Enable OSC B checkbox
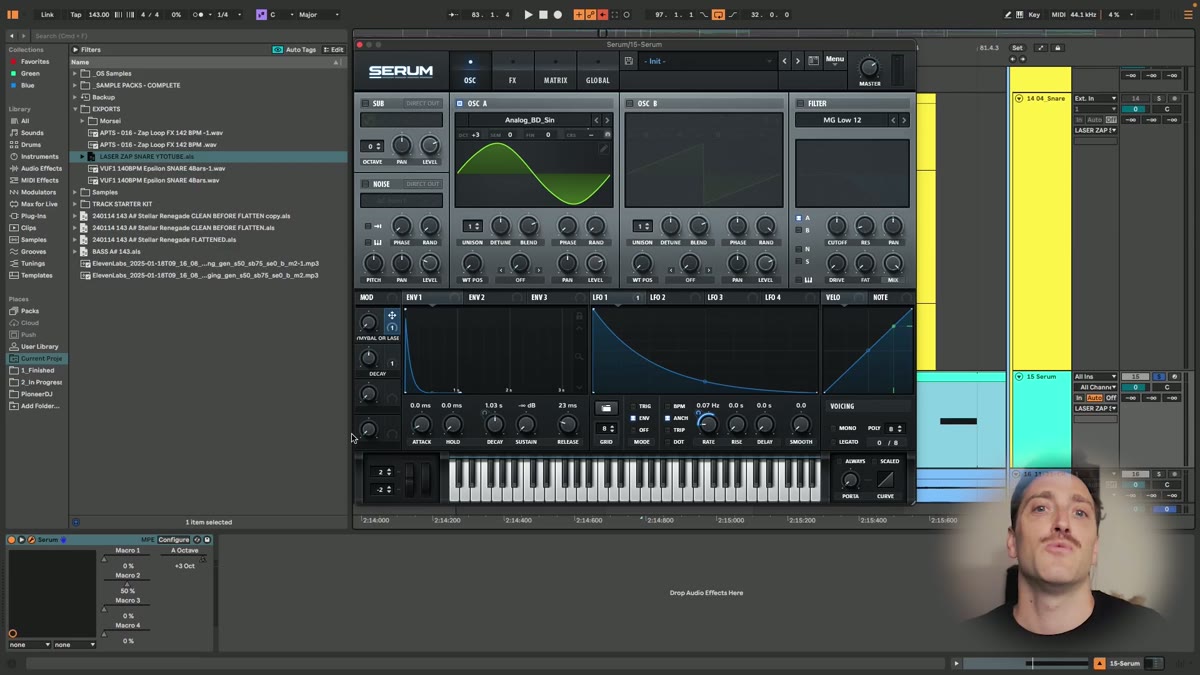The width and height of the screenshot is (1200, 675). (x=630, y=104)
